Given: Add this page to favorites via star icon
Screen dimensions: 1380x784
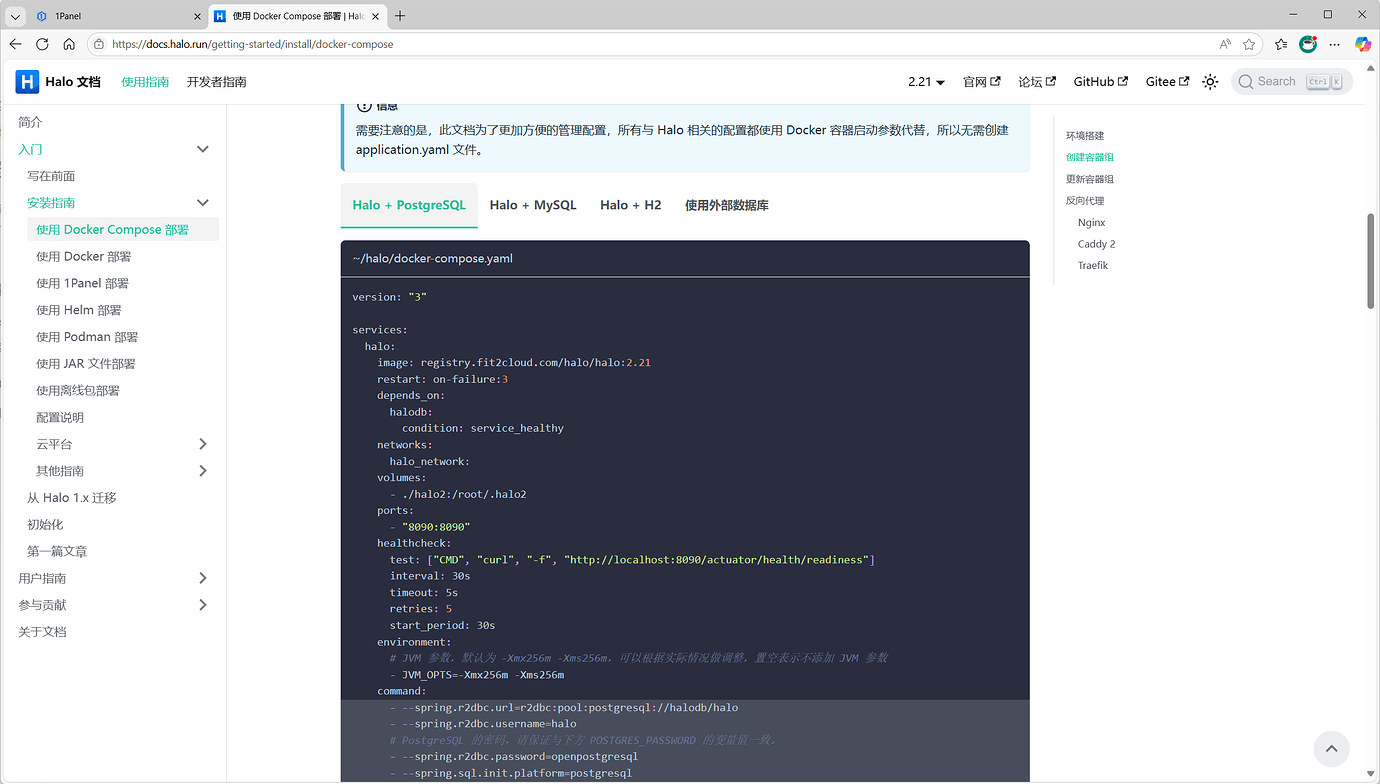Looking at the screenshot, I should [x=1250, y=44].
